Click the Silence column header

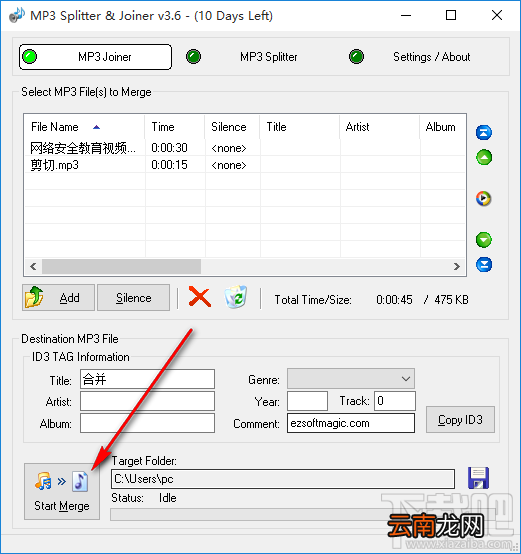click(232, 127)
